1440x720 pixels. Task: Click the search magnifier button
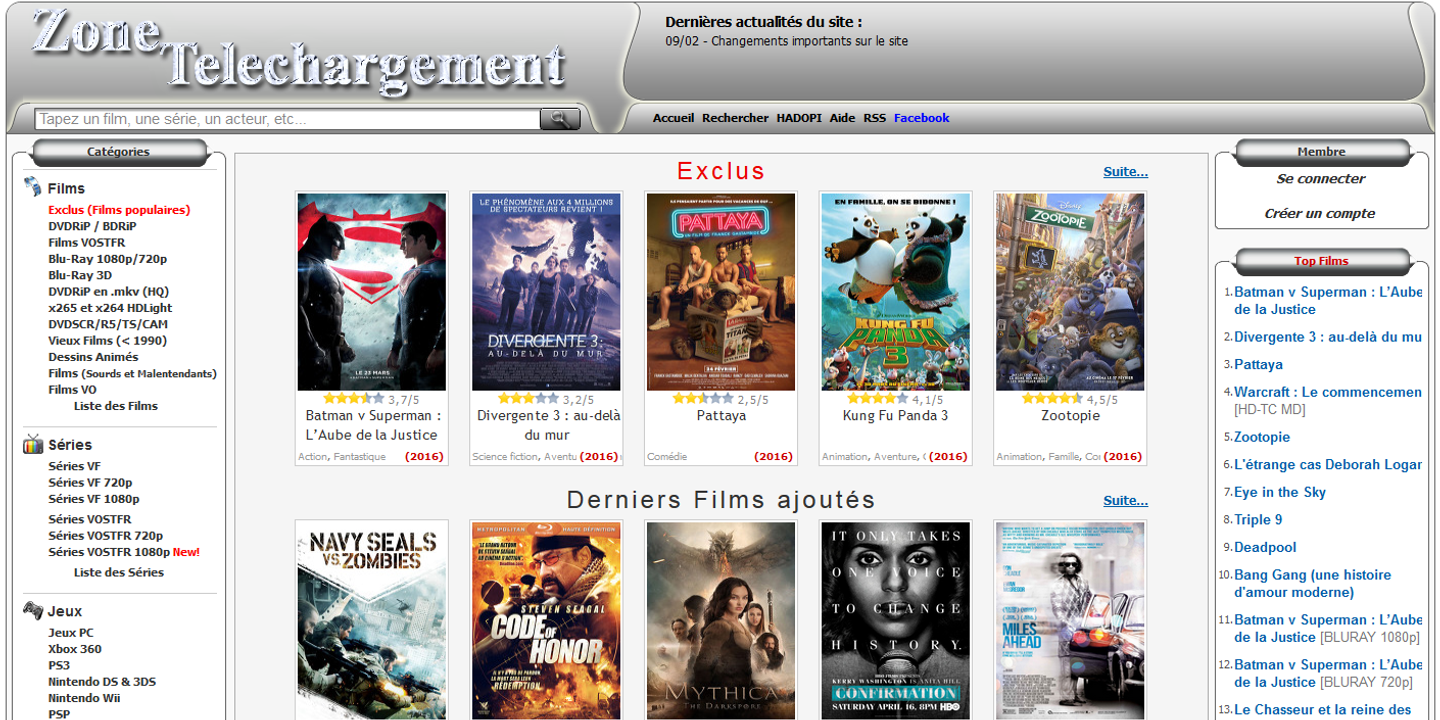click(x=560, y=119)
